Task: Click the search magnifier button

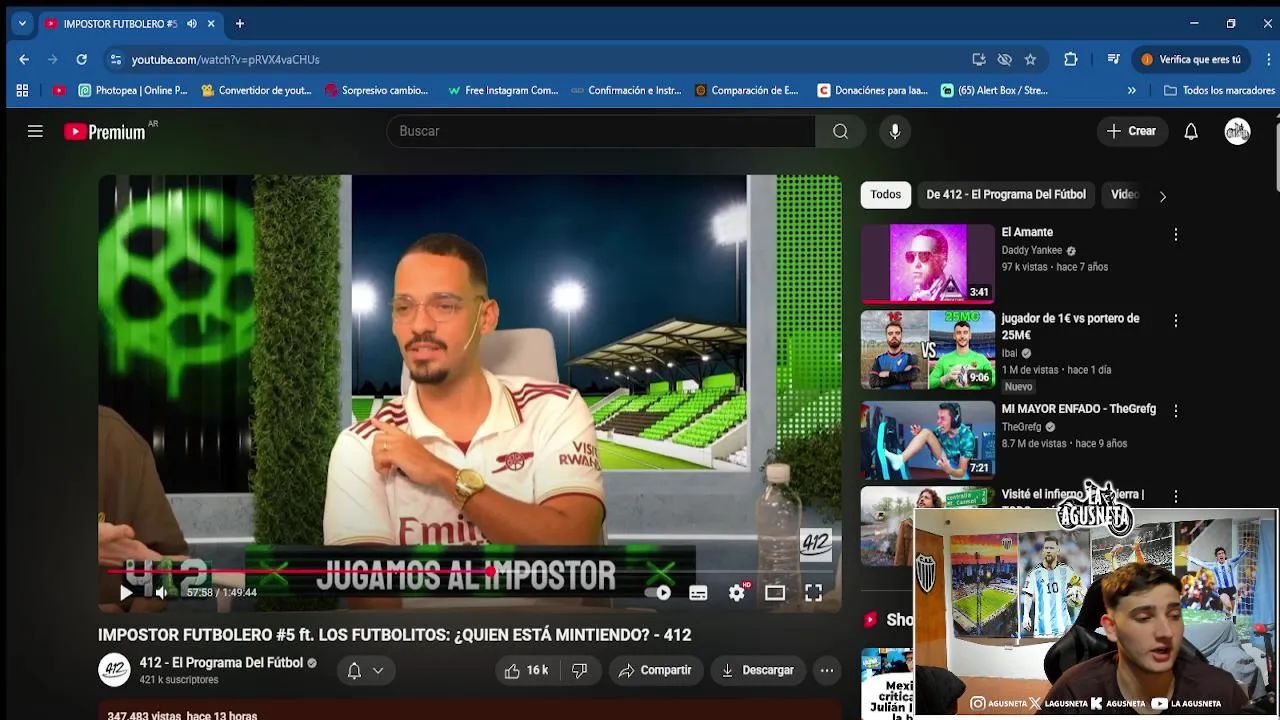Action: tap(840, 131)
